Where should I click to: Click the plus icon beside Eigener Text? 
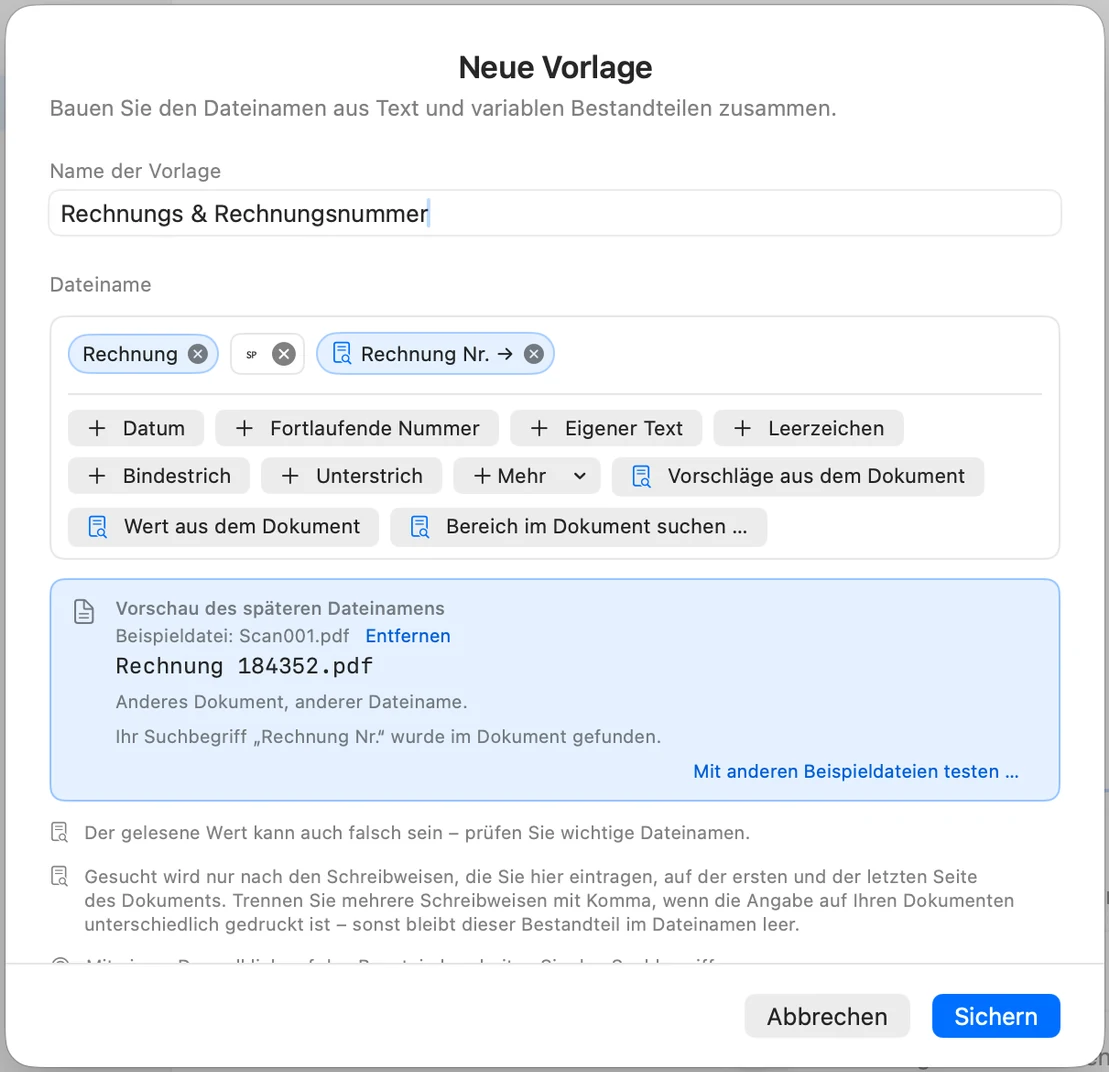pos(539,428)
